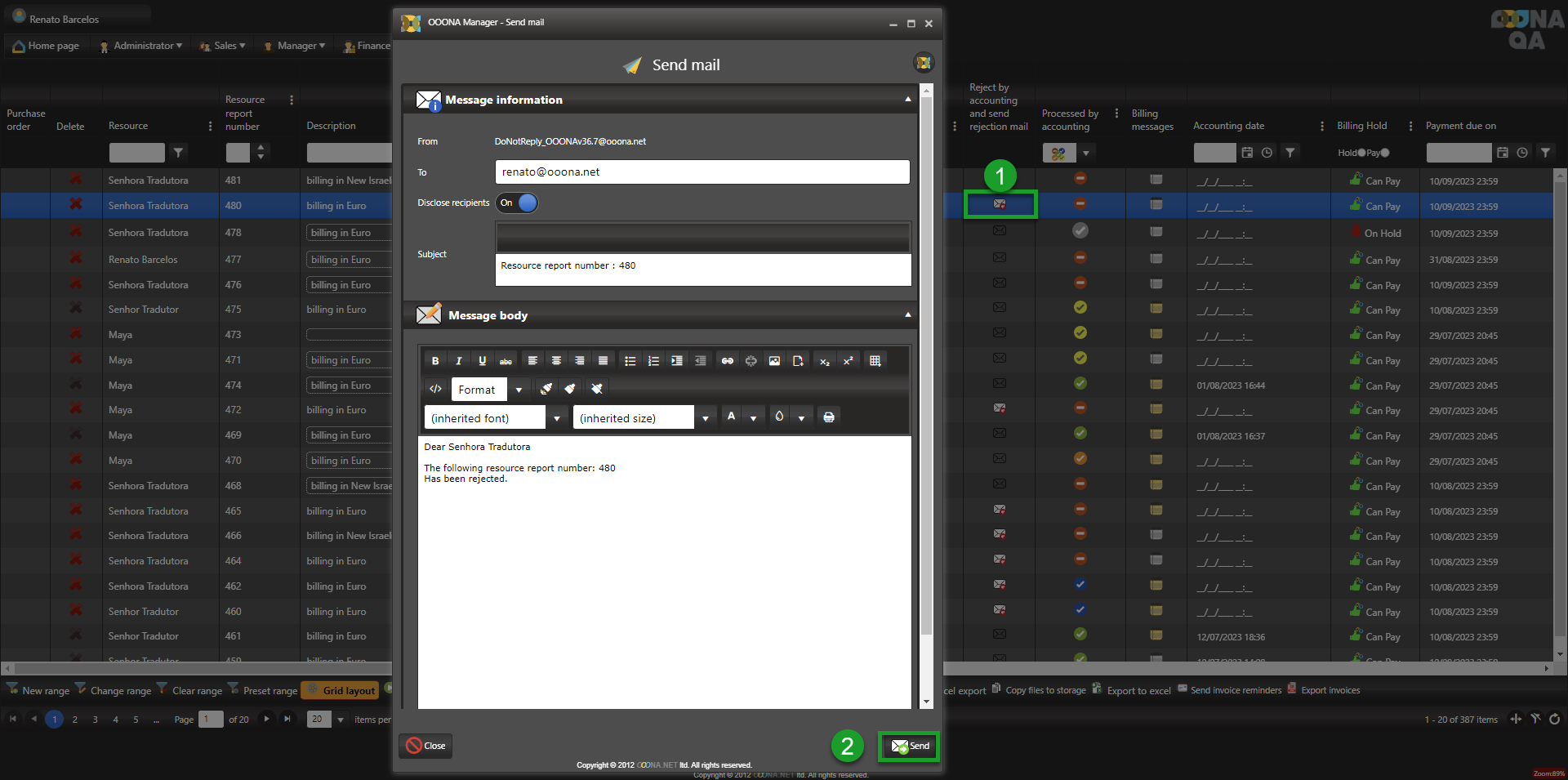This screenshot has width=1568, height=780.
Task: Open the Sales menu
Action: tap(223, 46)
